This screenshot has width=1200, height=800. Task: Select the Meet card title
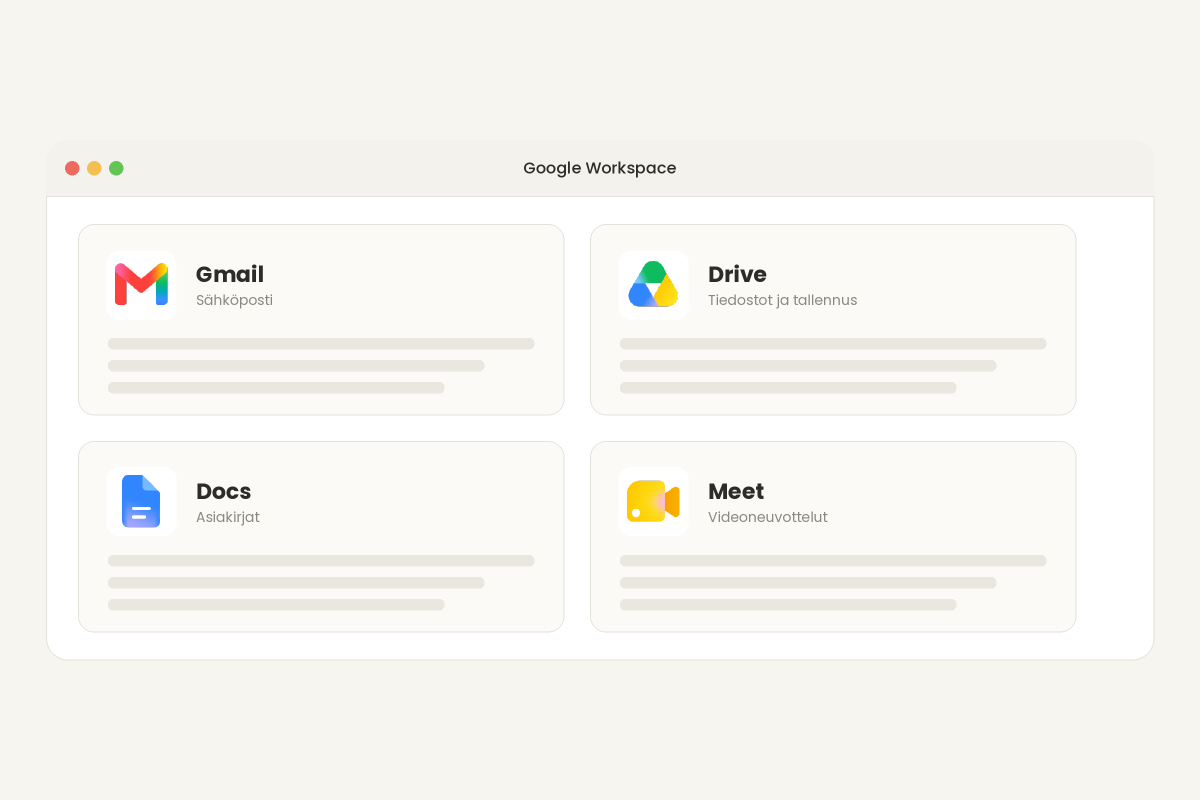[736, 491]
